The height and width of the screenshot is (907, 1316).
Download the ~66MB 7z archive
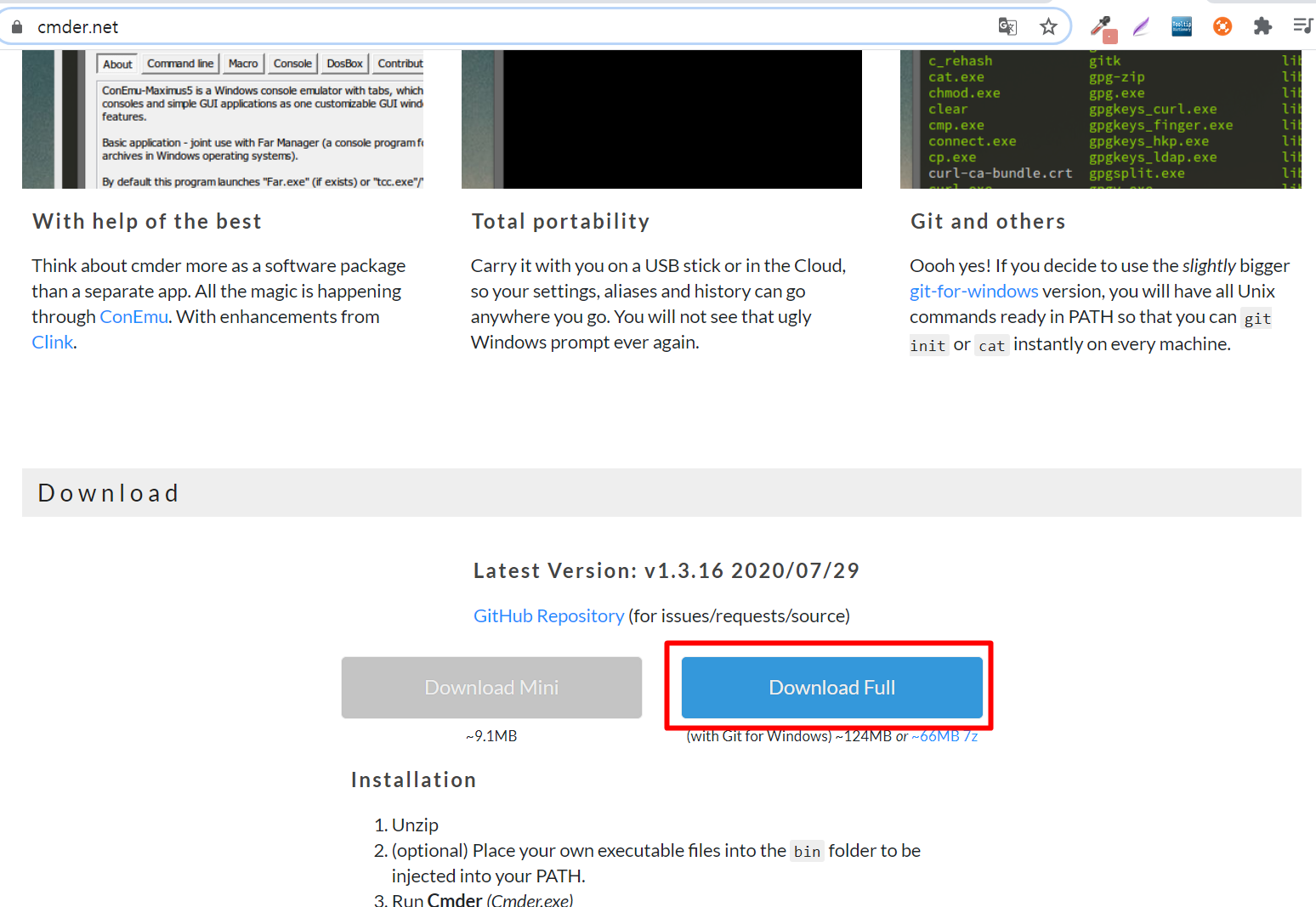pos(944,736)
